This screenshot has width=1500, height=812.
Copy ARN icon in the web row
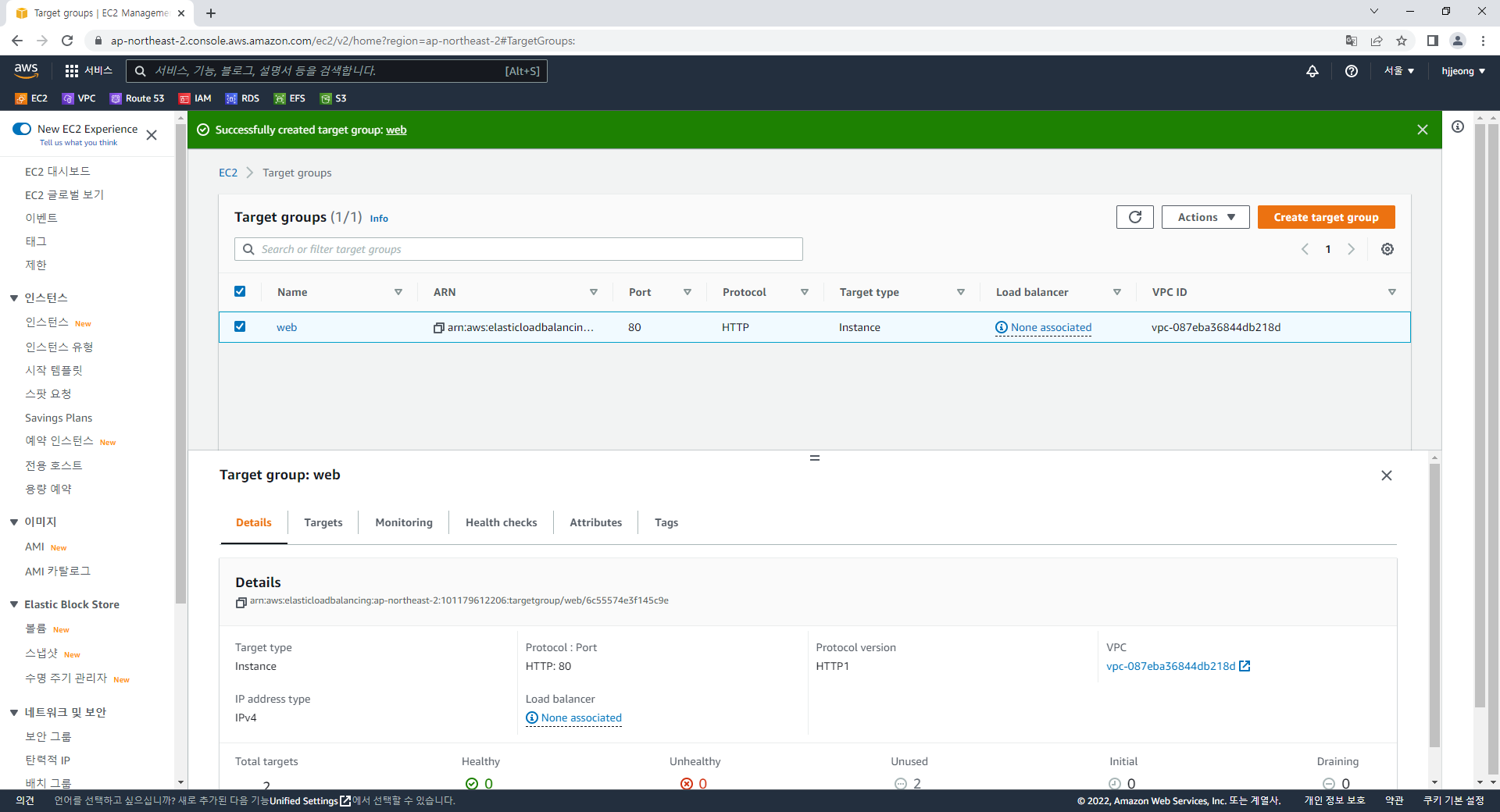pos(438,328)
